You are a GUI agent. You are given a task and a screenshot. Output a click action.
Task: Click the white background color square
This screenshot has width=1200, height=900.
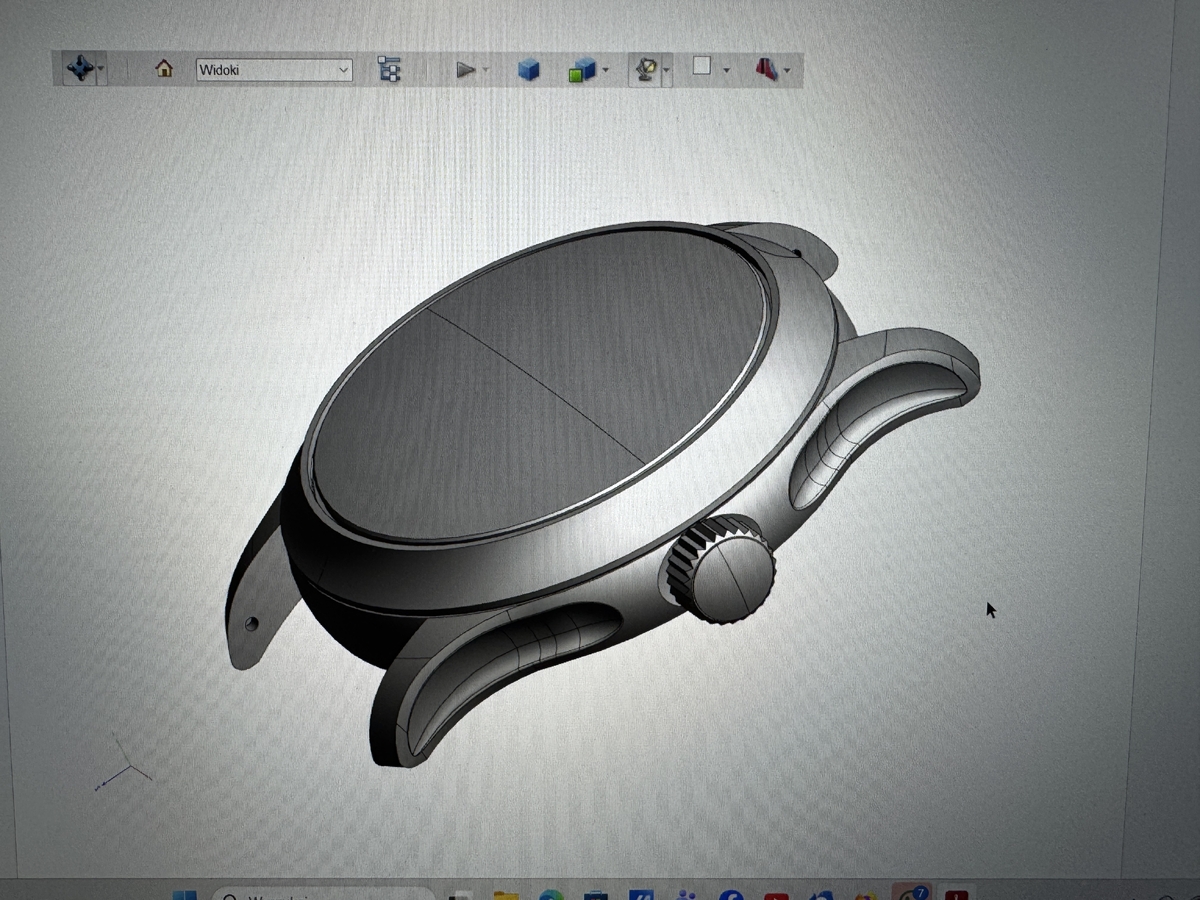click(x=702, y=67)
